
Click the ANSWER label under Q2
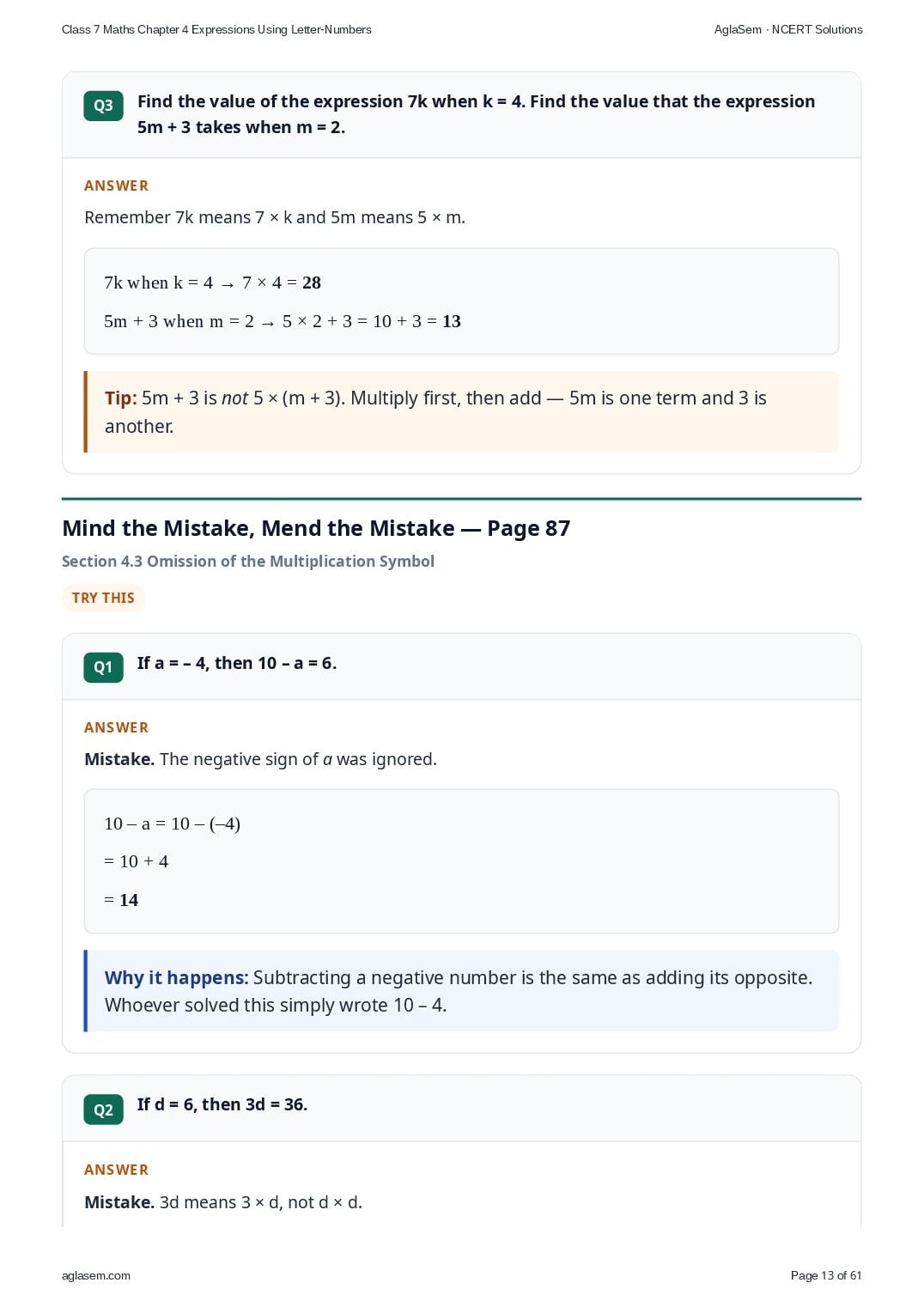(117, 1170)
